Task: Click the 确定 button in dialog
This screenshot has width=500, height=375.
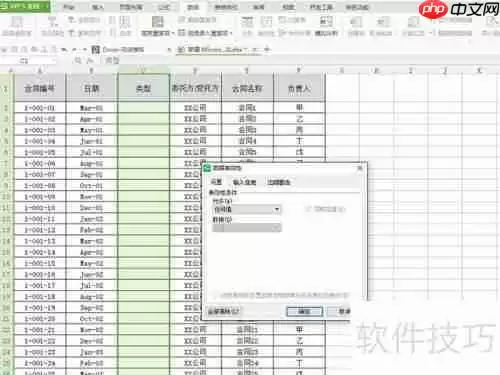Action: click(304, 311)
